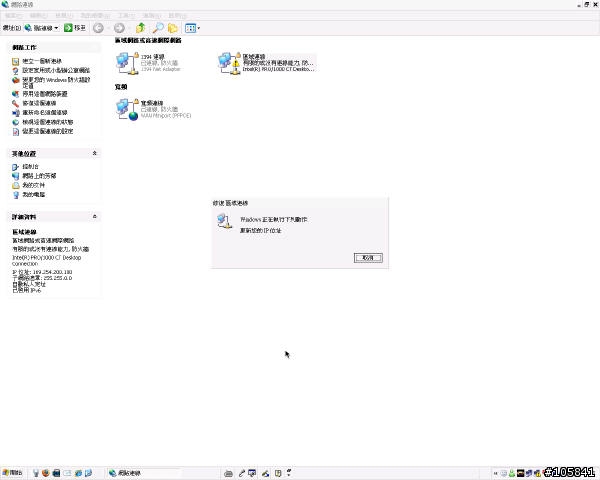Open the File (檔案) menu
600x480 pixels.
[13, 16]
